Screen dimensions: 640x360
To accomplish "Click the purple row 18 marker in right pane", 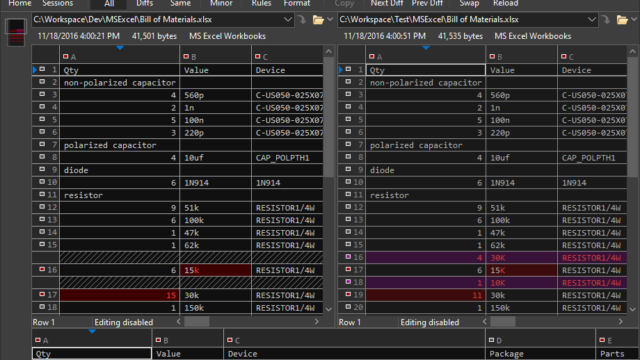I will pyautogui.click(x=348, y=282).
